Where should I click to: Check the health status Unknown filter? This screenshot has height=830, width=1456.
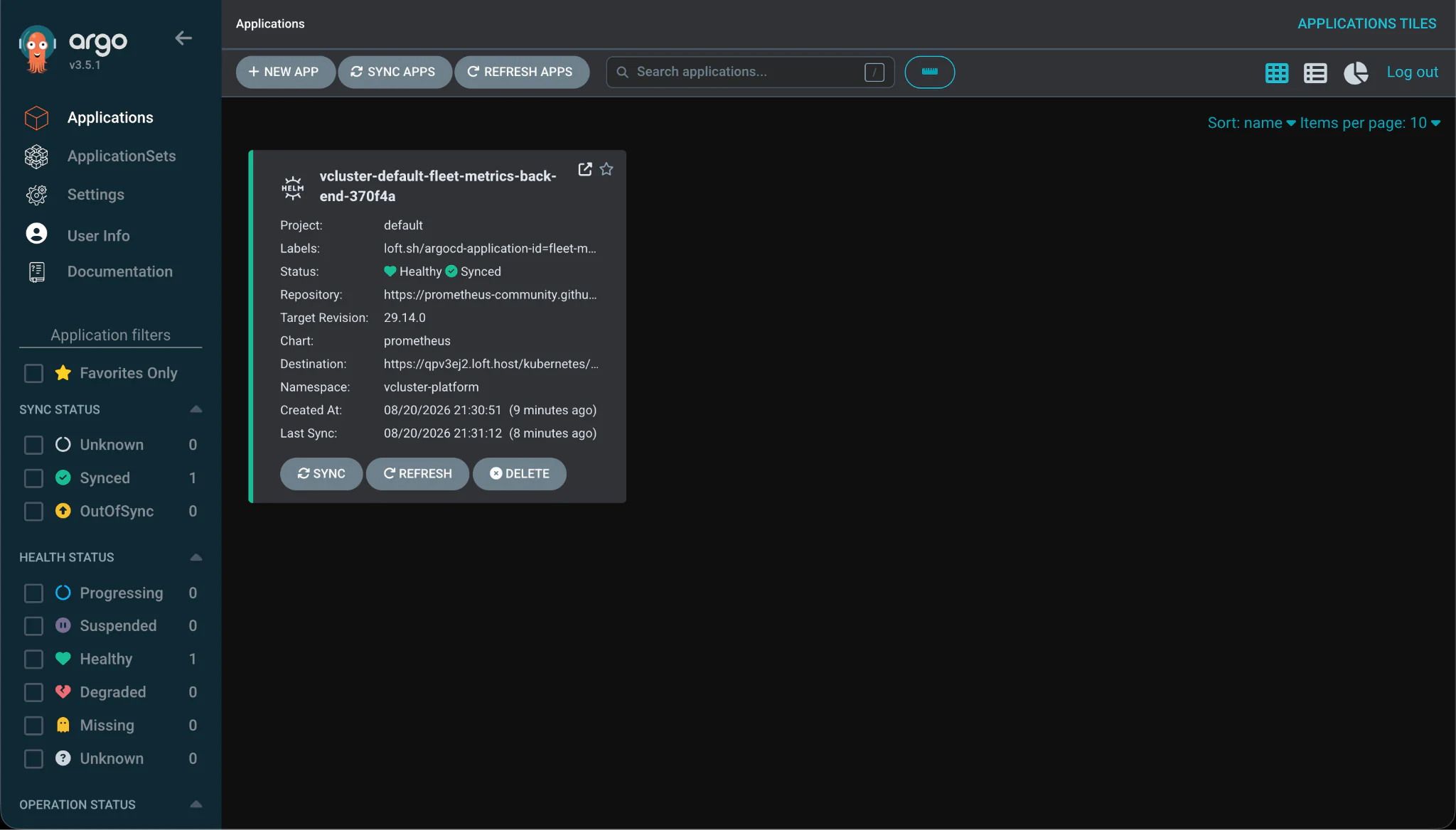[33, 759]
